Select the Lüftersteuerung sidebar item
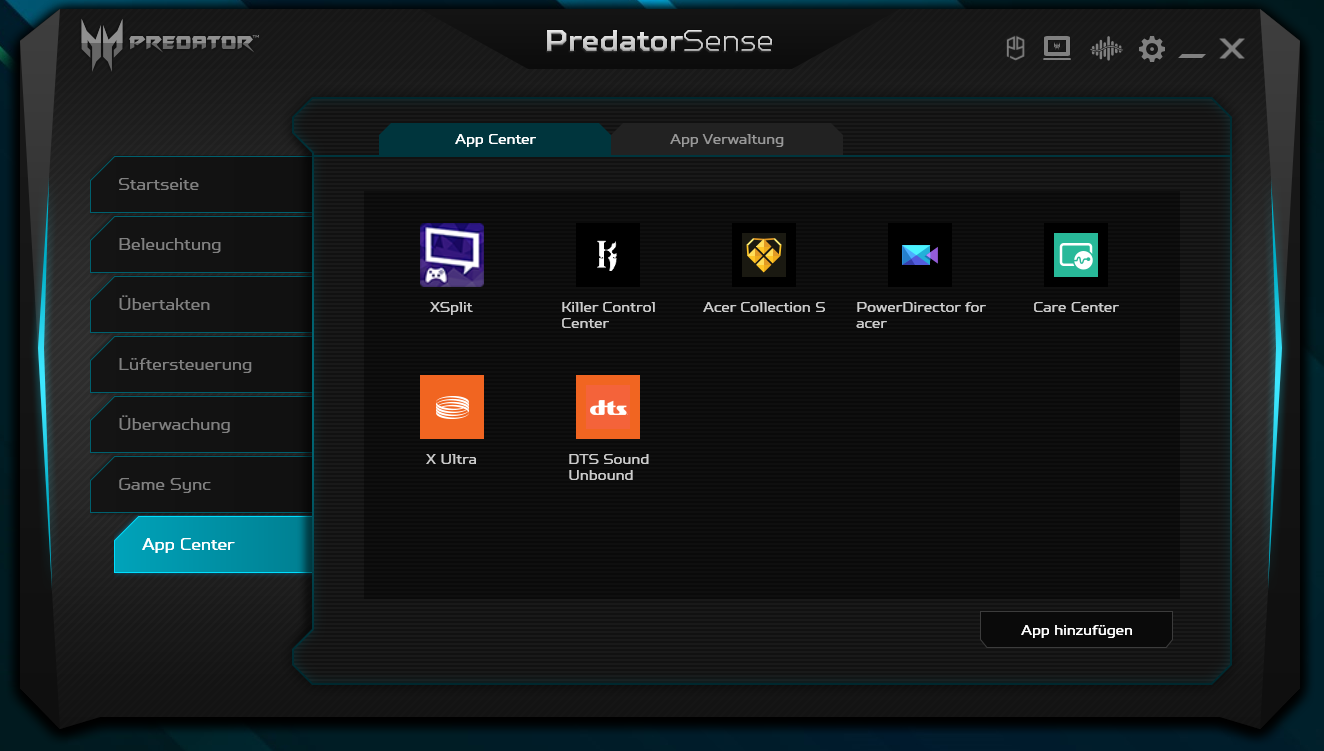The image size is (1324, 751). [201, 365]
